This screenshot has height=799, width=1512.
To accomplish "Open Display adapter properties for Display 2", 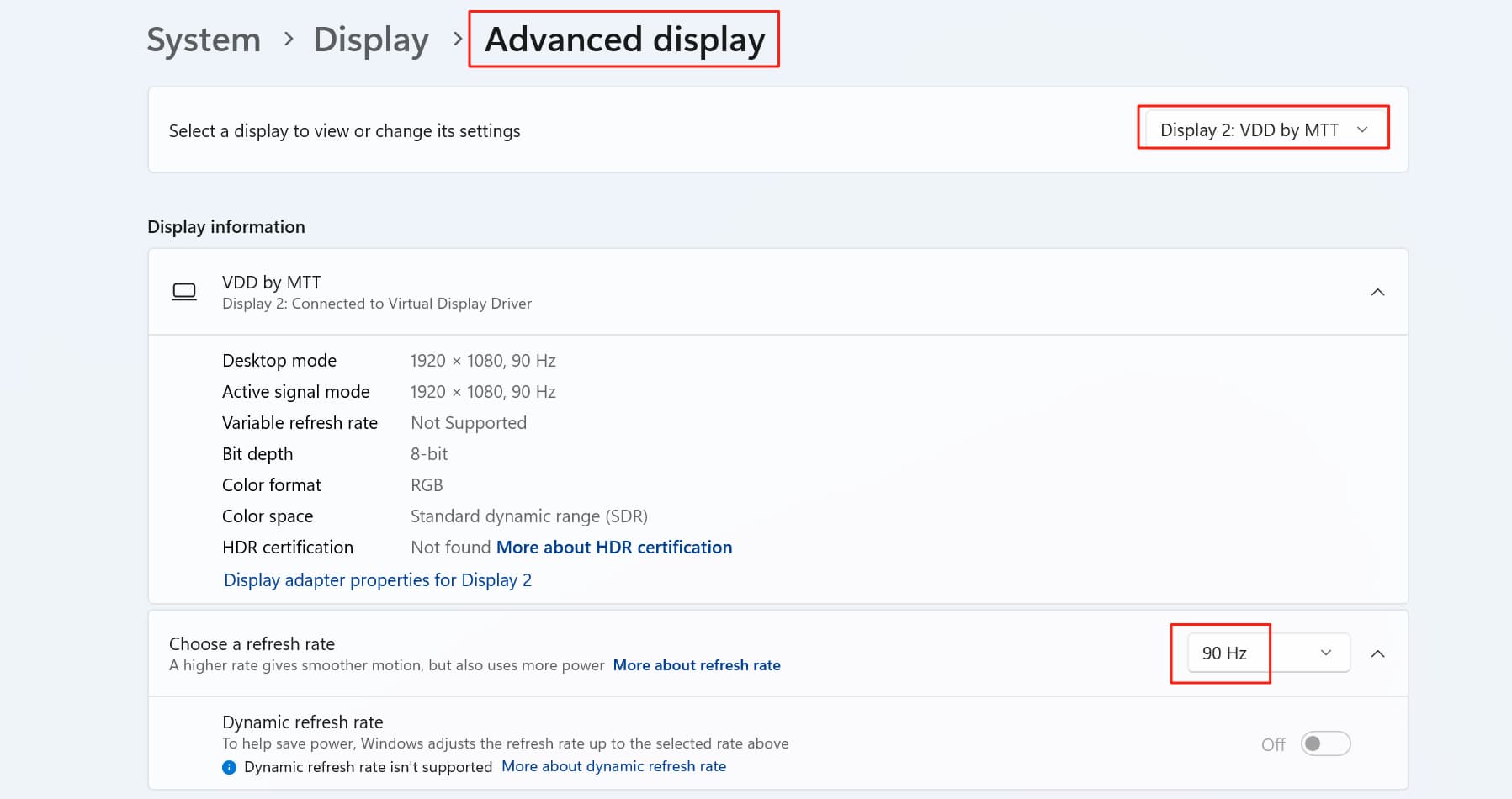I will [x=377, y=580].
